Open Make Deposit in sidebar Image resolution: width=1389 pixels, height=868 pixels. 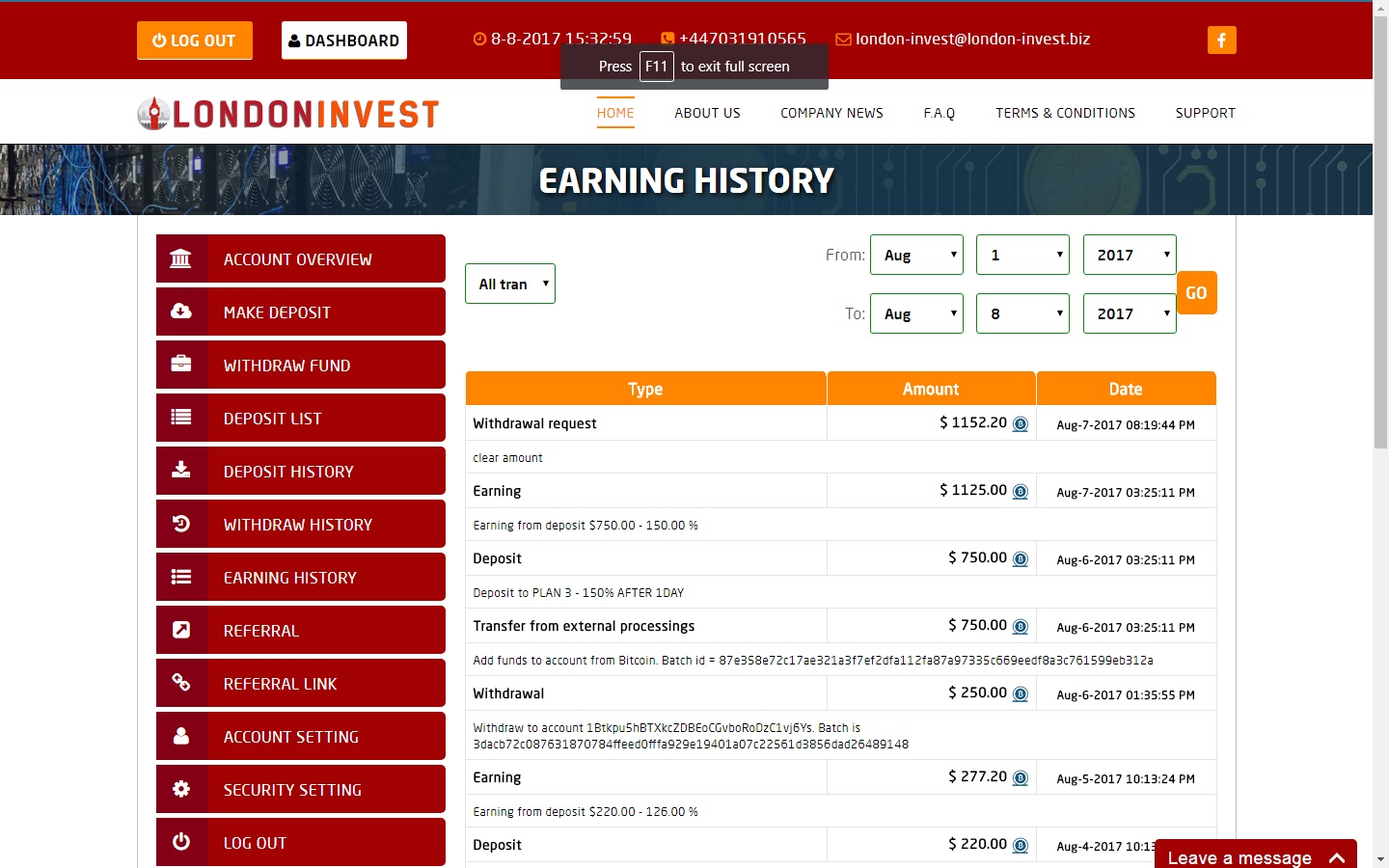(301, 312)
